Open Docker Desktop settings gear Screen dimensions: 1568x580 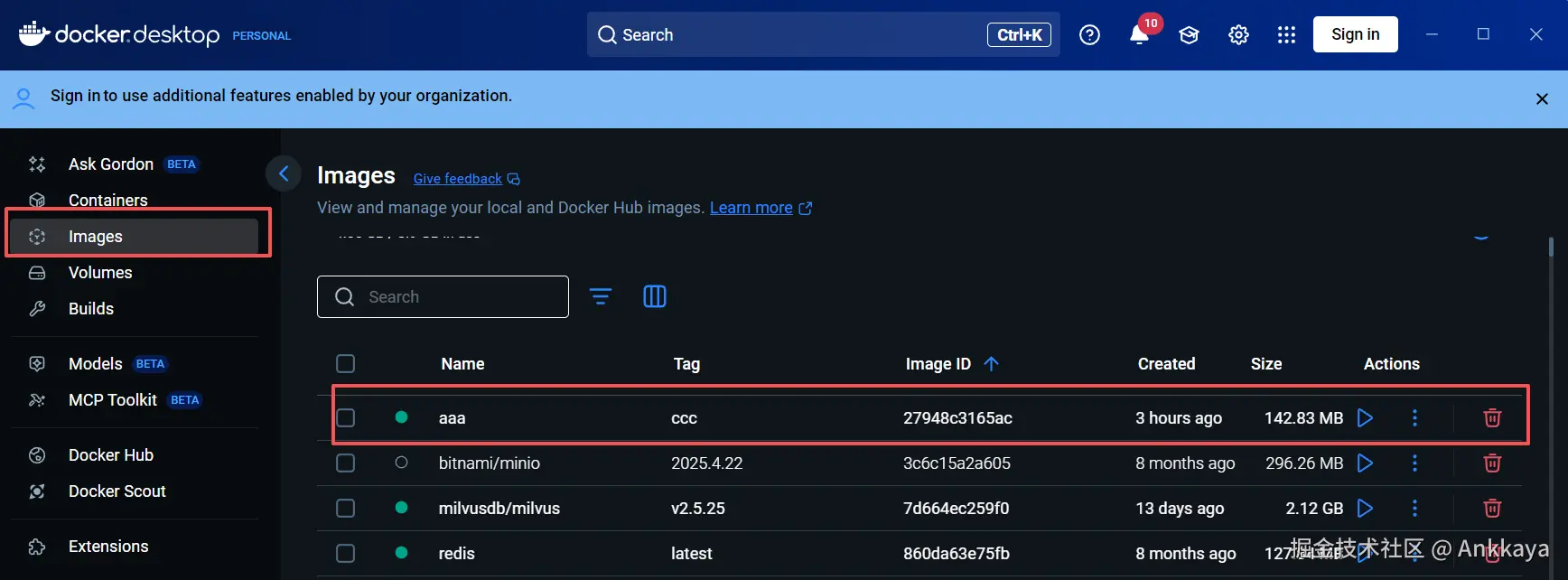pos(1238,35)
